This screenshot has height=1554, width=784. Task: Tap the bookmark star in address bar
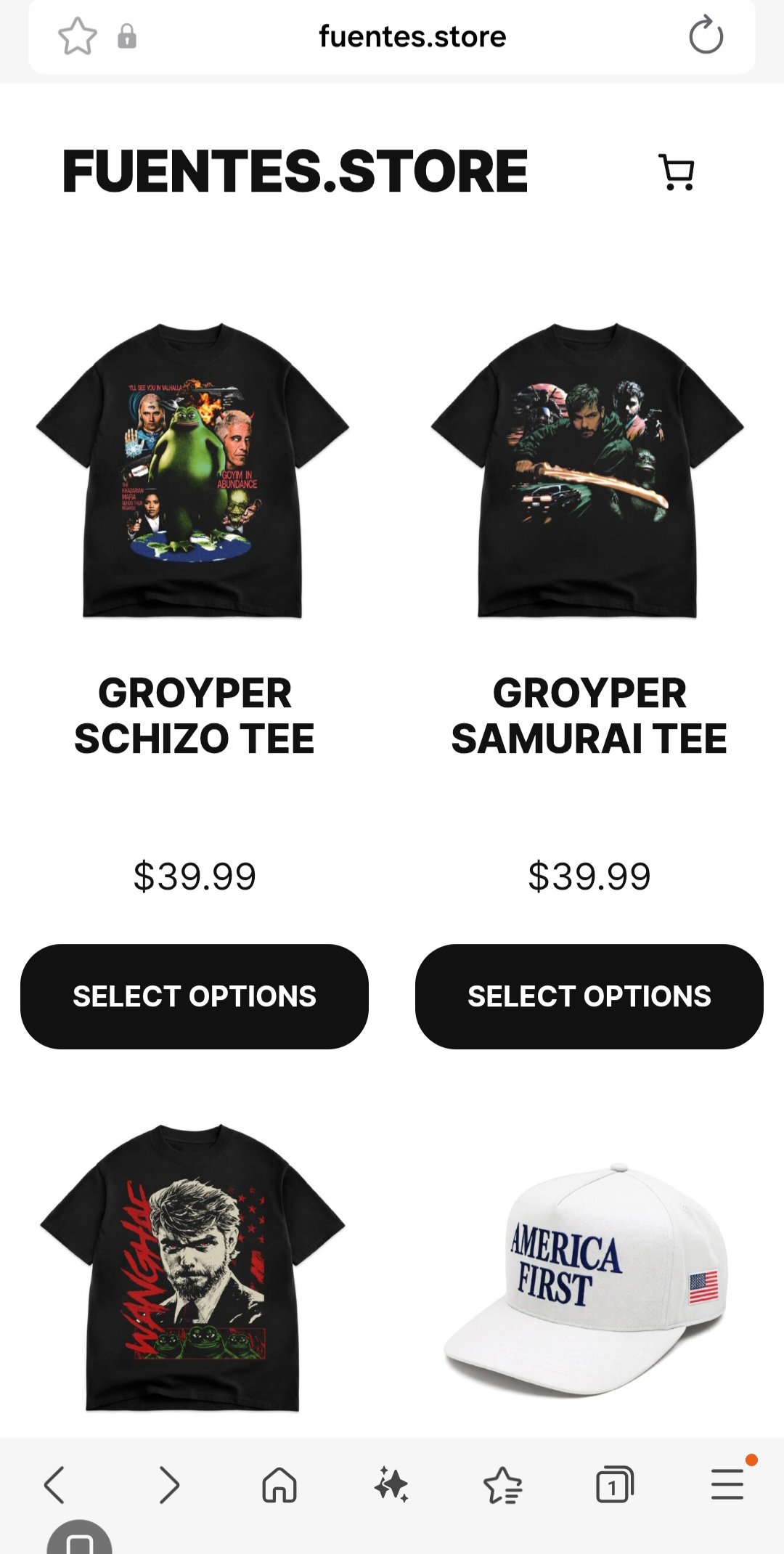tap(78, 36)
